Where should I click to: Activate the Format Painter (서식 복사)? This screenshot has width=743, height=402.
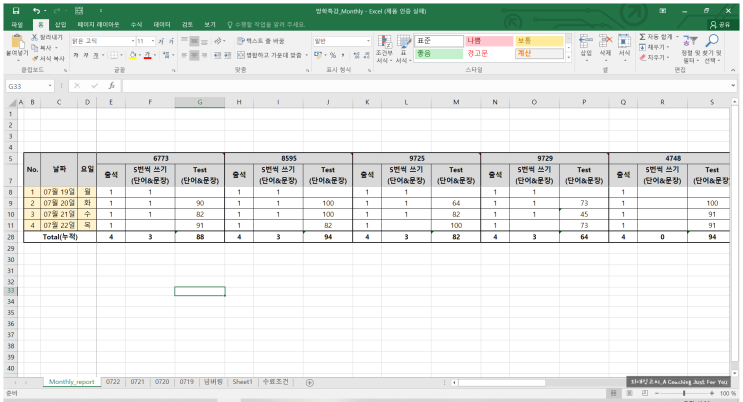pos(48,58)
